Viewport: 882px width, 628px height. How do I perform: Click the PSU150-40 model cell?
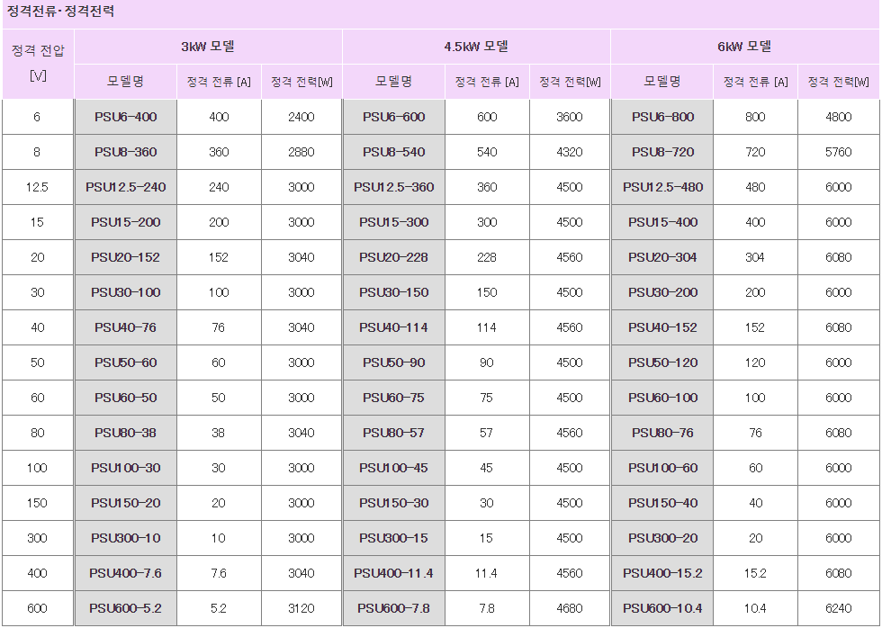663,503
